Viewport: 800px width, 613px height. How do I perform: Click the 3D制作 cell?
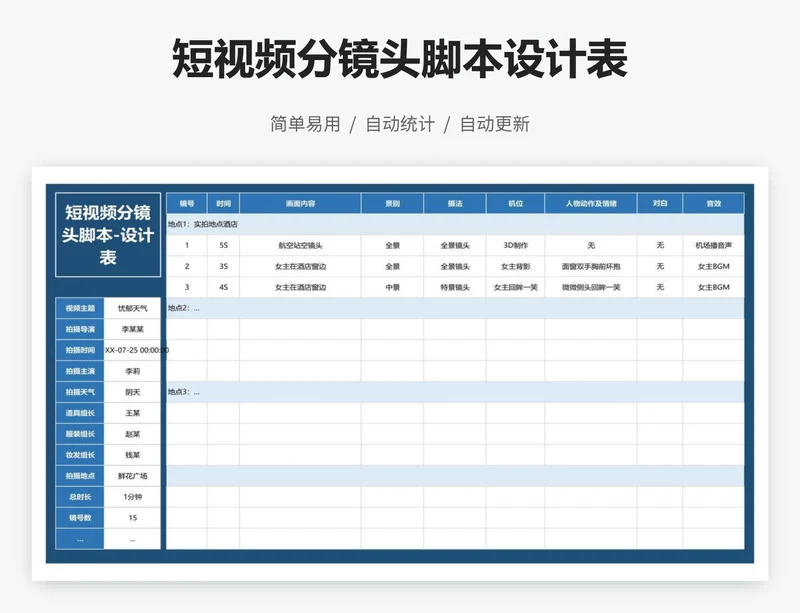pos(515,245)
